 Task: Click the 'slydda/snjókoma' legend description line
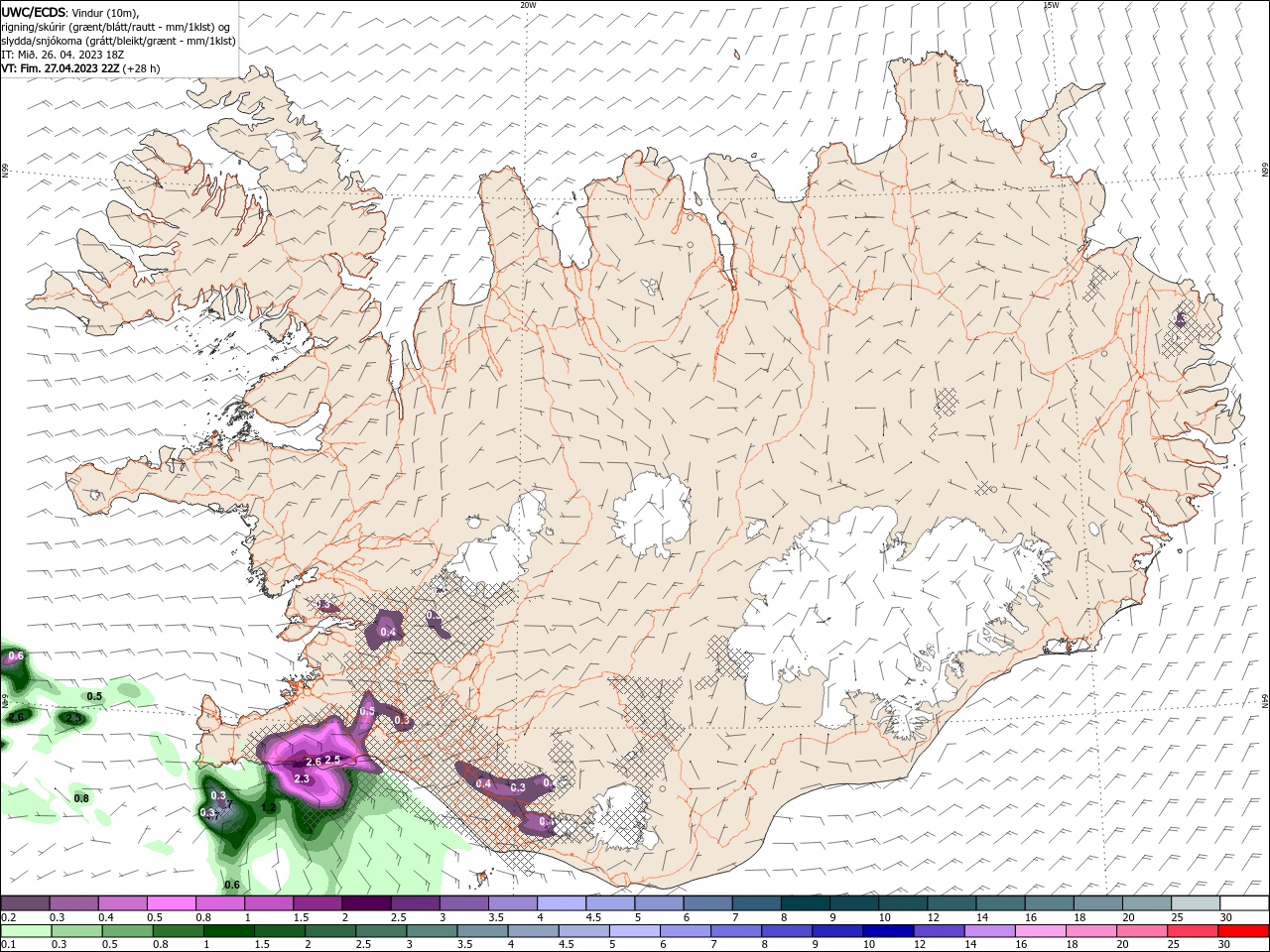pos(118,41)
